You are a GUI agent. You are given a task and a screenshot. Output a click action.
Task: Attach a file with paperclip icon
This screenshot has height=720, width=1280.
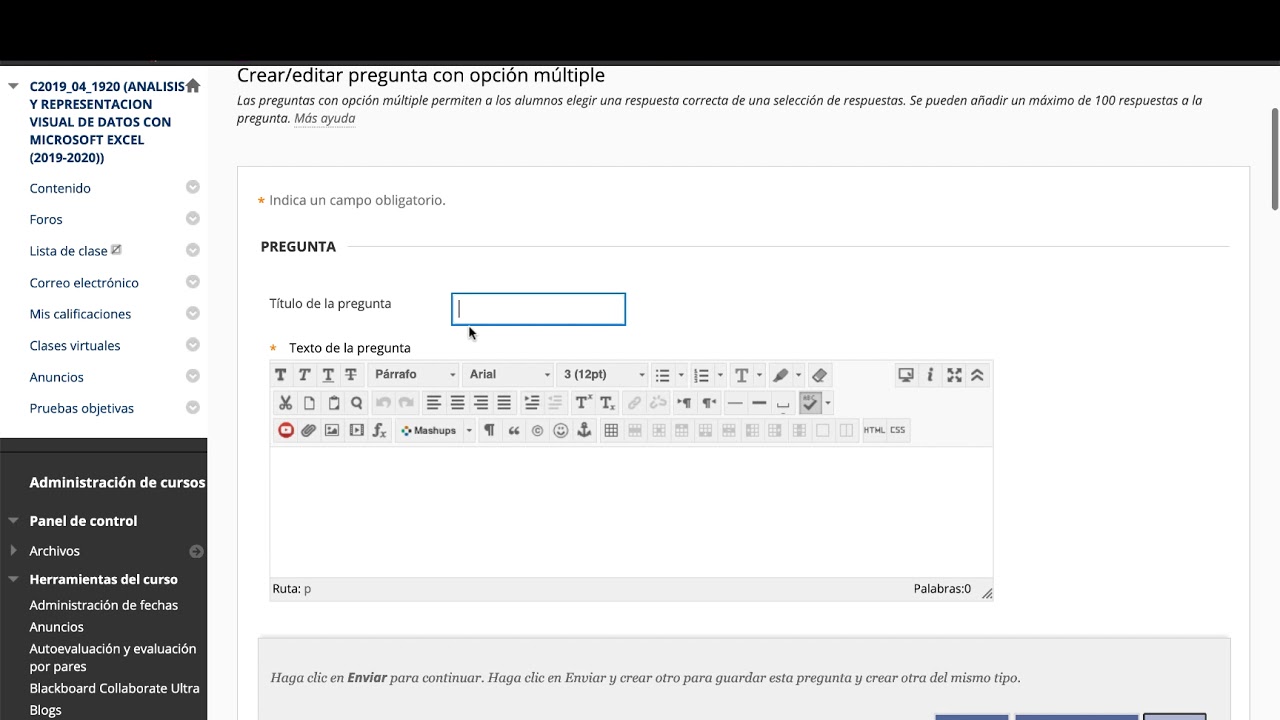(x=309, y=430)
